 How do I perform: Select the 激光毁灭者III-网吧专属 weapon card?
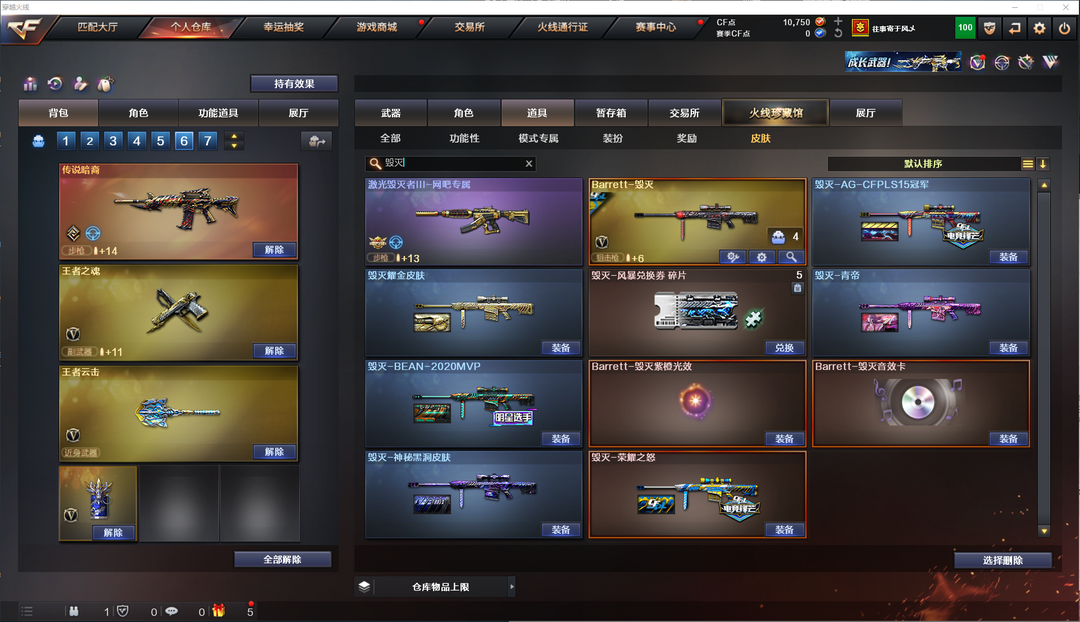[474, 222]
